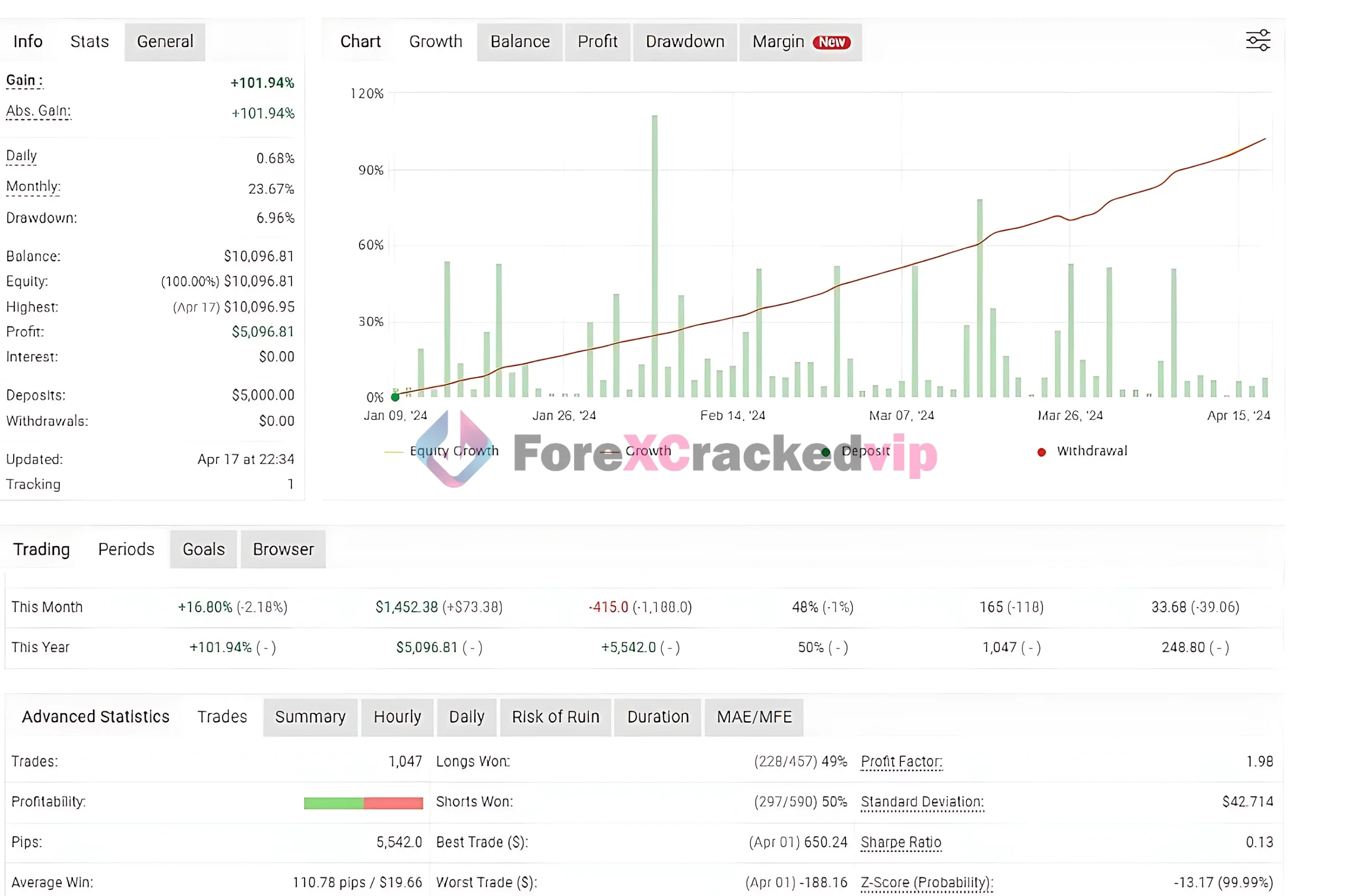Switch to the MAE/MFE tab
The height and width of the screenshot is (896, 1352).
click(x=754, y=716)
